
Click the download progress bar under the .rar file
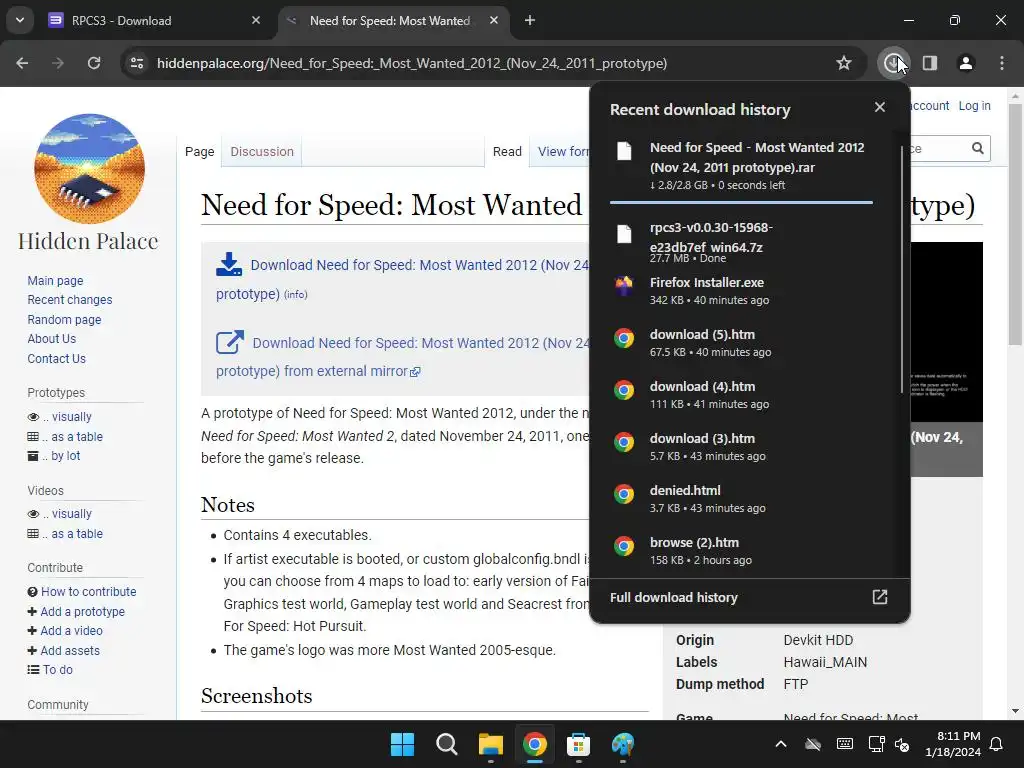741,202
